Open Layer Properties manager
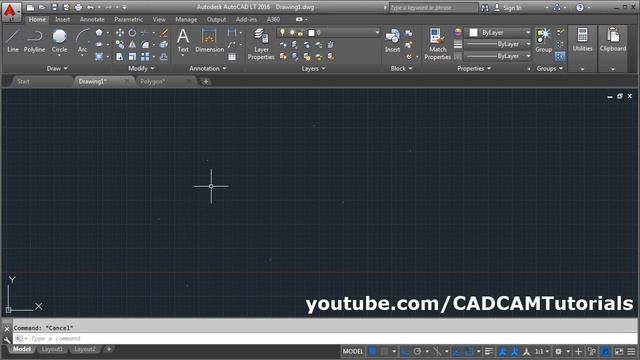Viewport: 640px width, 360px height. 261,44
